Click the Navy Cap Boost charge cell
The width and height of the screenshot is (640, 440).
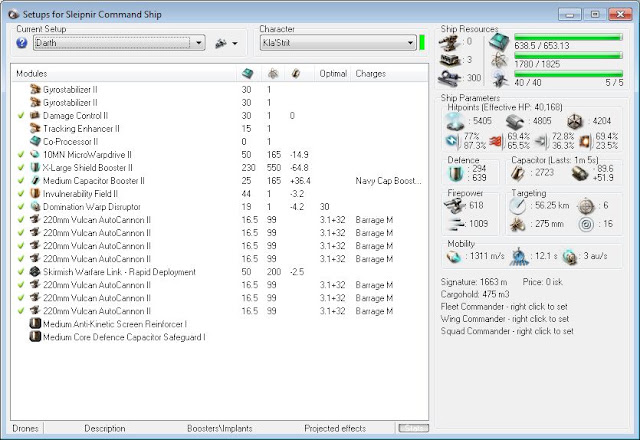coord(388,181)
